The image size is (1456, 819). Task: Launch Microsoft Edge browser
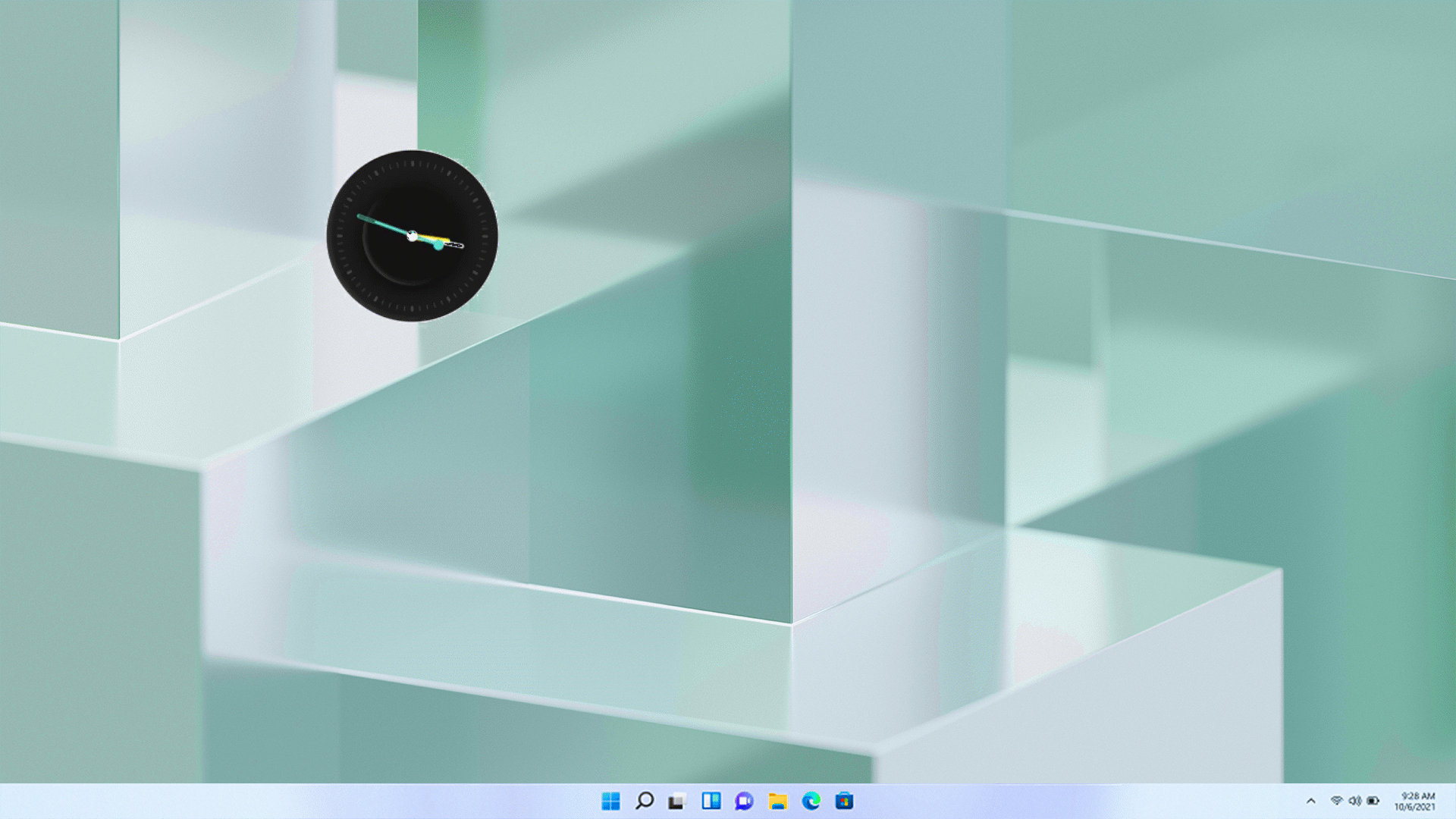pos(811,801)
